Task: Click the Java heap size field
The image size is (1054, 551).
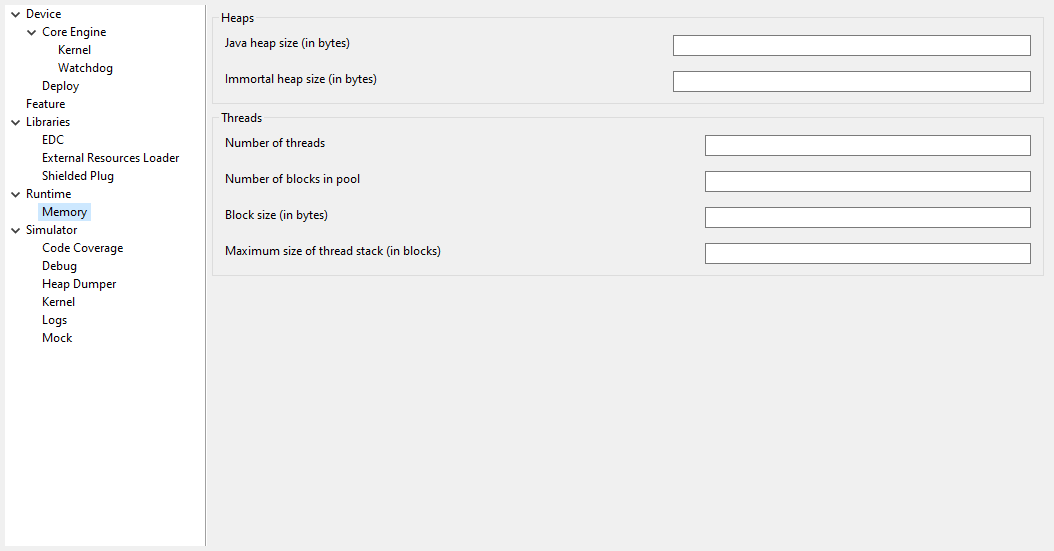Action: (851, 46)
